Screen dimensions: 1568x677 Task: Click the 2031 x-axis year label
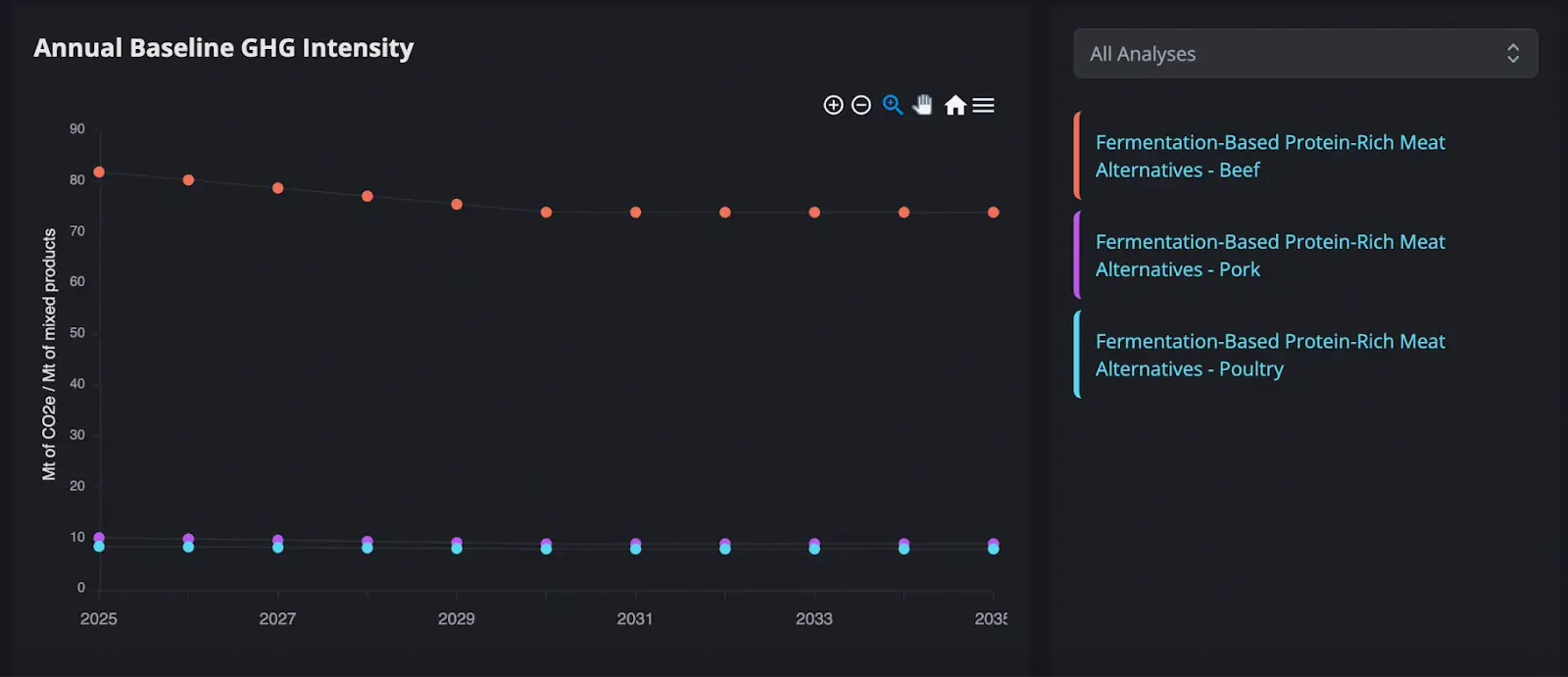(x=635, y=619)
